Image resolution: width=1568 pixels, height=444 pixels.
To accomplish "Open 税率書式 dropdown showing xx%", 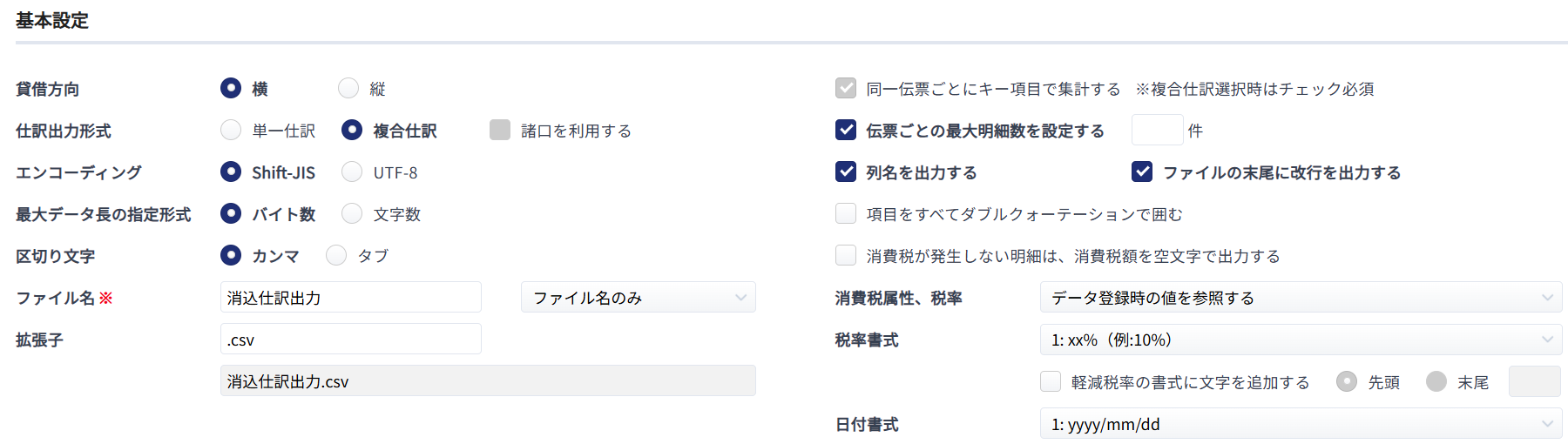I will [1301, 339].
